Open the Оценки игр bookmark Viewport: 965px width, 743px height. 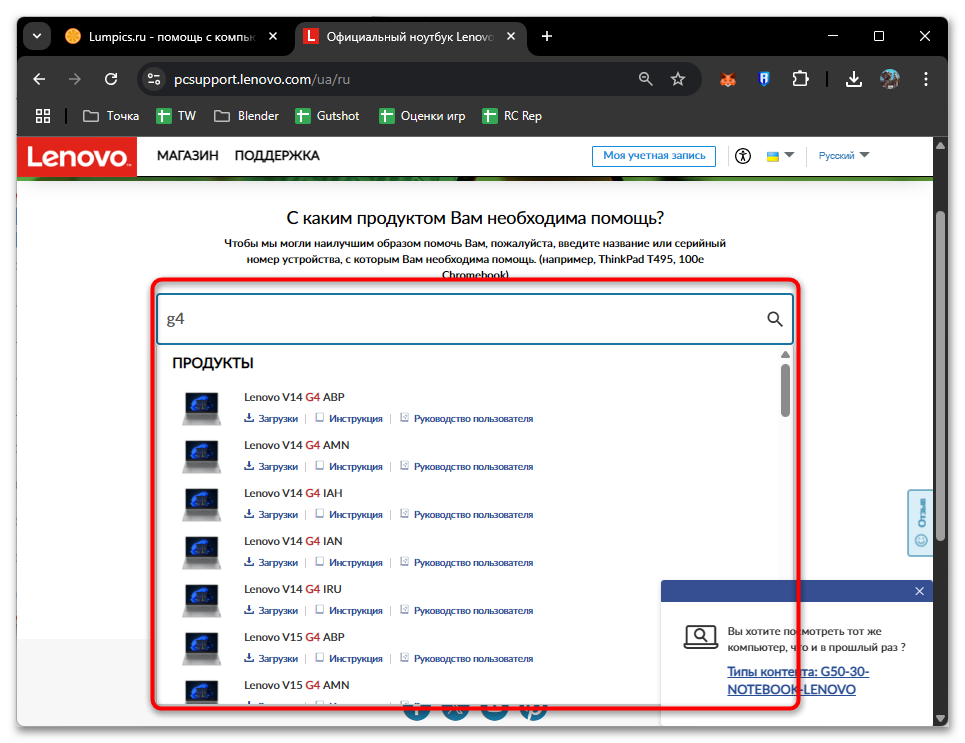[422, 116]
